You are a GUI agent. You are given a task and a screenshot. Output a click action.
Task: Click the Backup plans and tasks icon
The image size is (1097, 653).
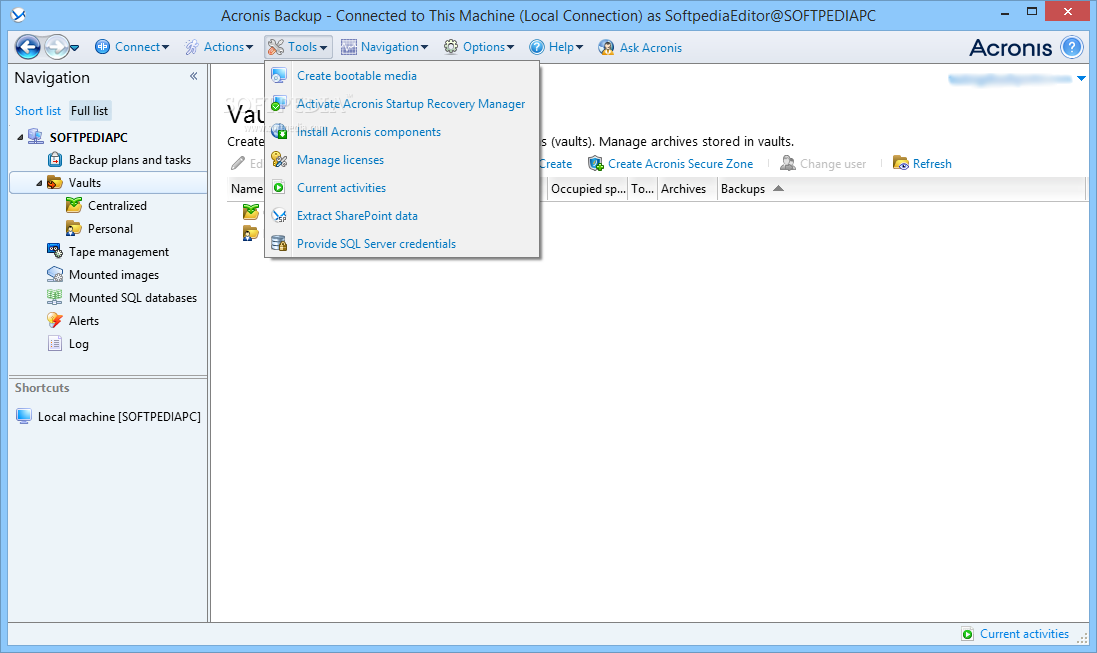(x=55, y=160)
